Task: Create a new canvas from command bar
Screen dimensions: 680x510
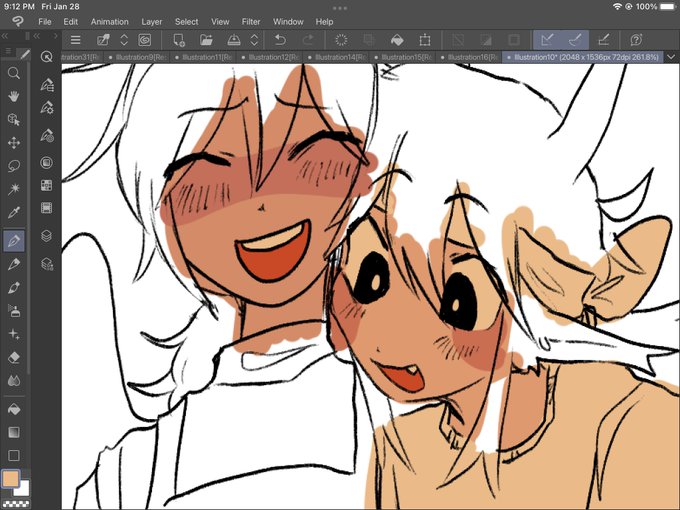Action: (x=179, y=40)
